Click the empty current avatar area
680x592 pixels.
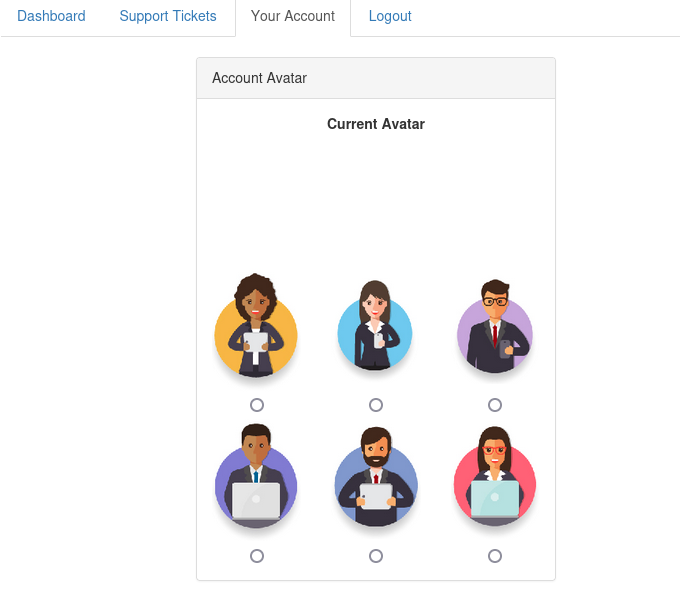376,200
